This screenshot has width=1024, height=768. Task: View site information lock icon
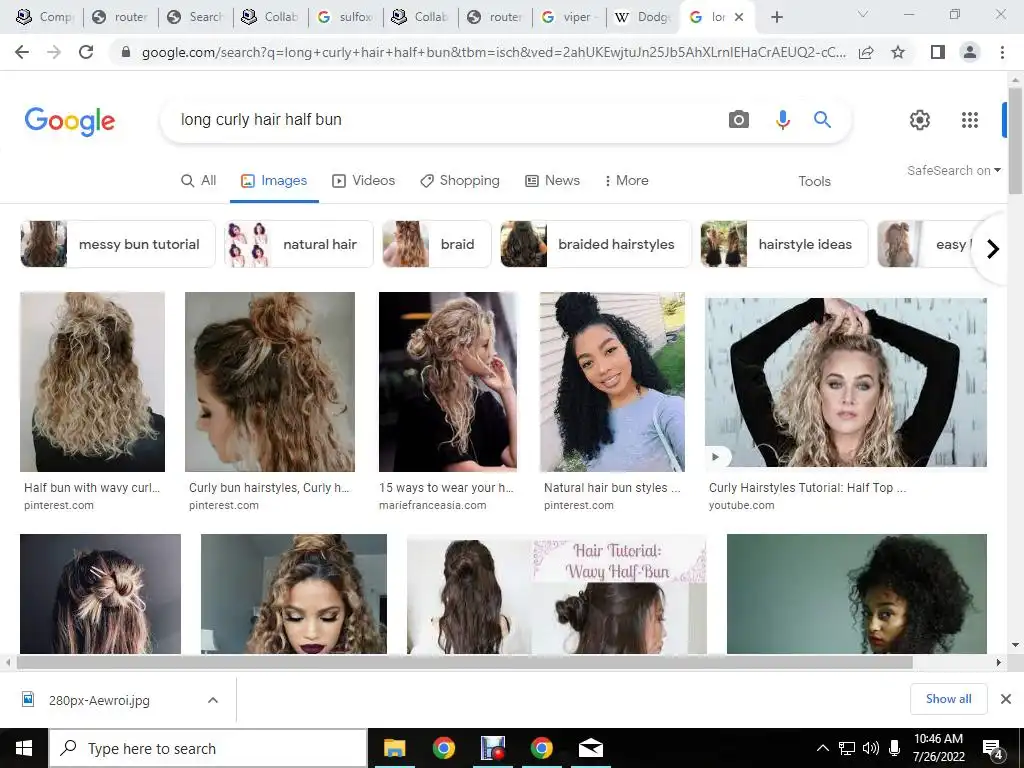pyautogui.click(x=126, y=52)
